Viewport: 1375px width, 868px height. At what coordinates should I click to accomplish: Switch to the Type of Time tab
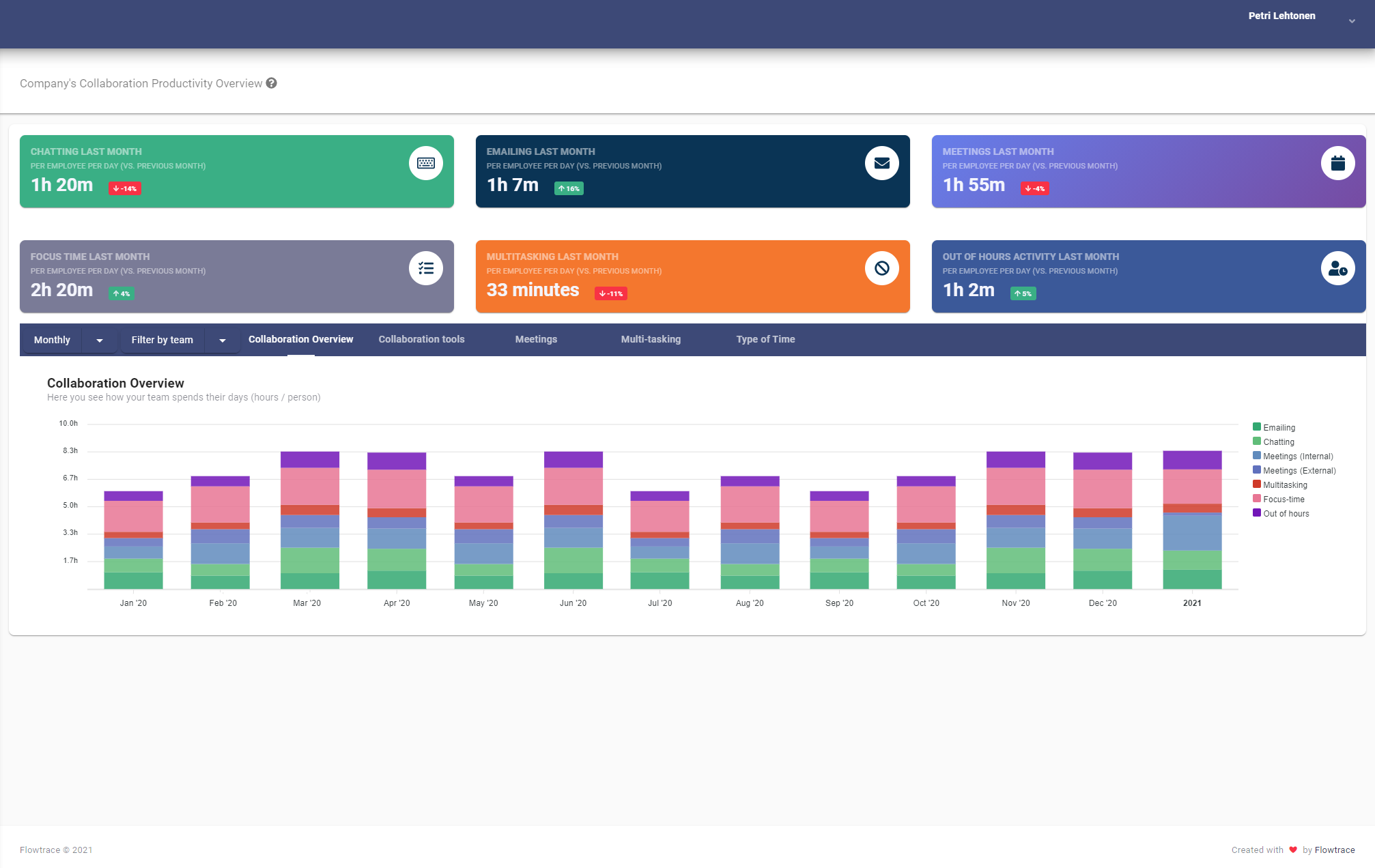tap(765, 339)
